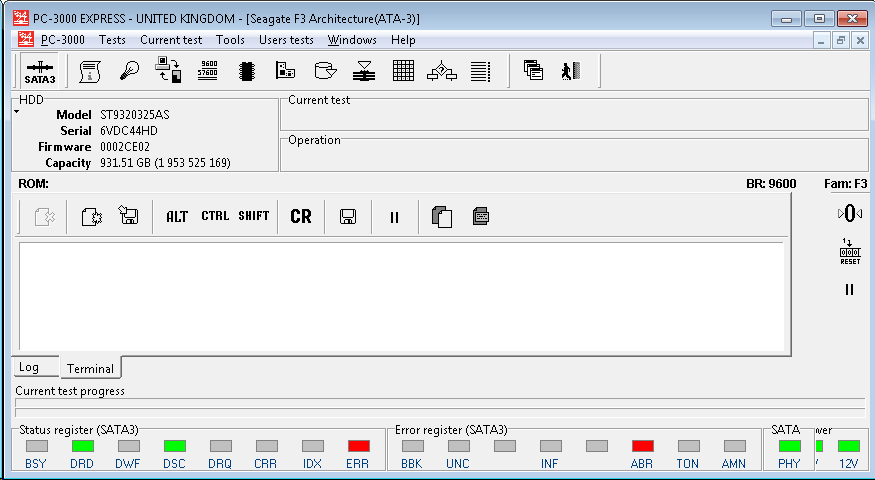Click the text lines list icon

480,71
